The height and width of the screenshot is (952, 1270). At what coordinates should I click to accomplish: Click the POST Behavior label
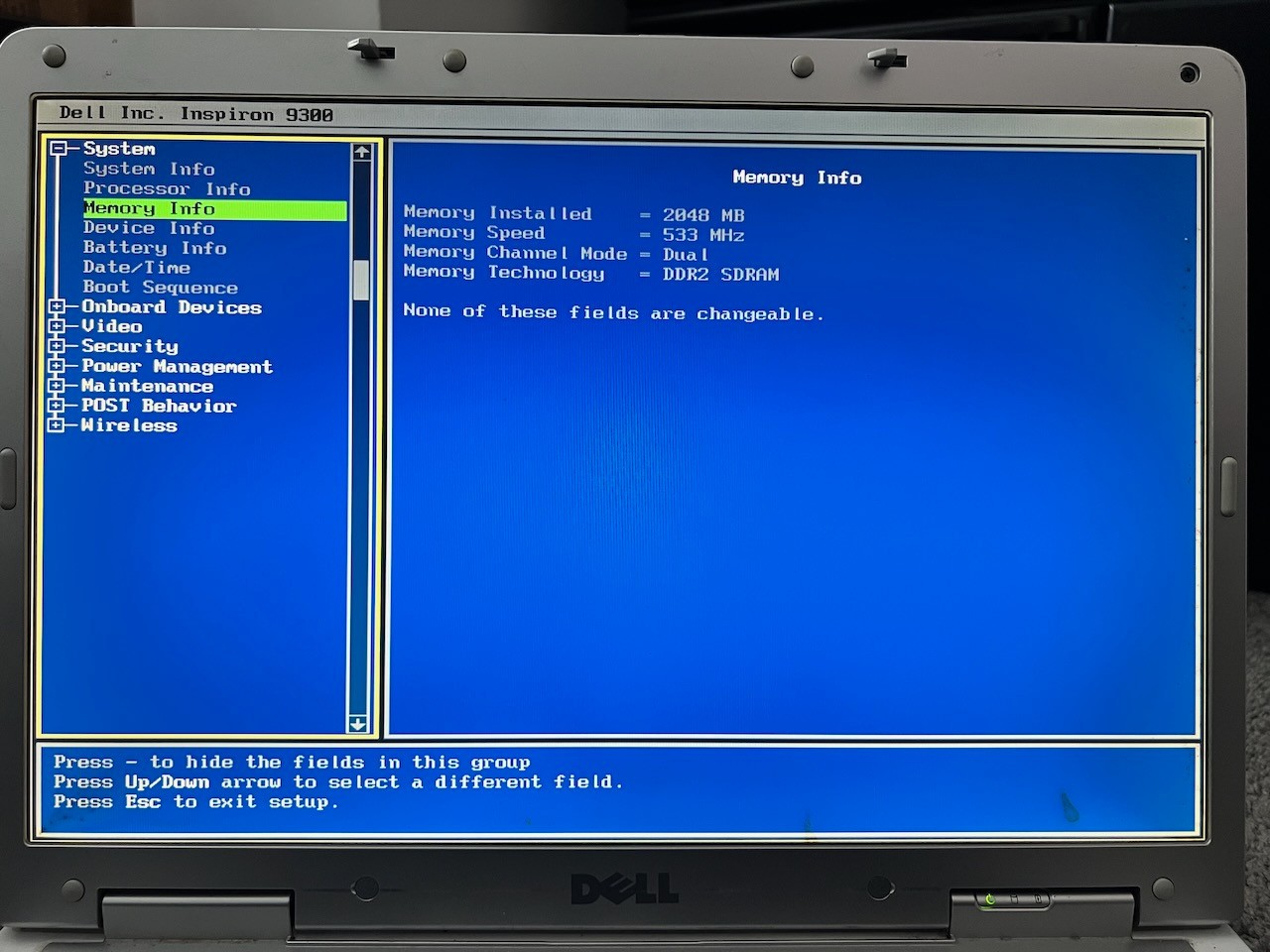[159, 406]
